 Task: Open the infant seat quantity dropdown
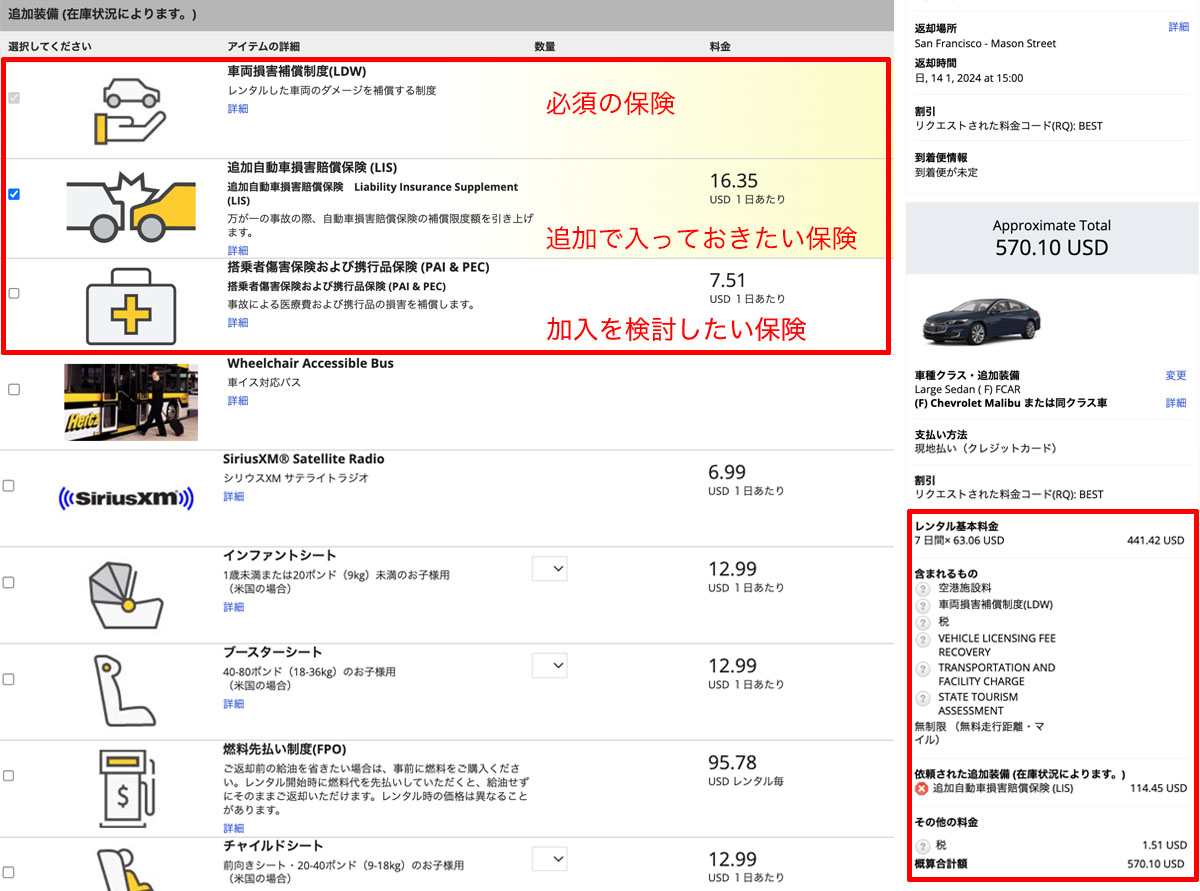point(549,569)
